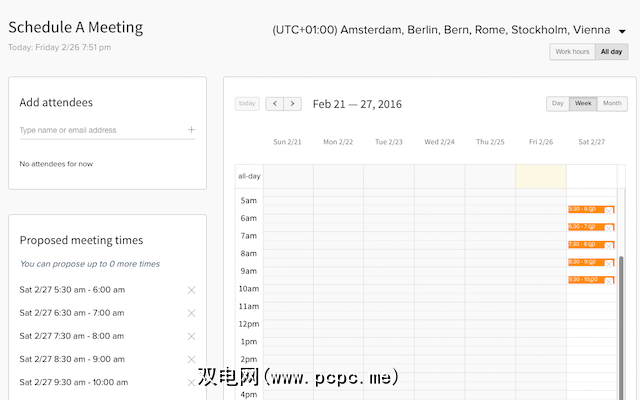Screen dimensions: 640x400
Task: Remove the 5:30 am proposed time
Action: pos(191,290)
